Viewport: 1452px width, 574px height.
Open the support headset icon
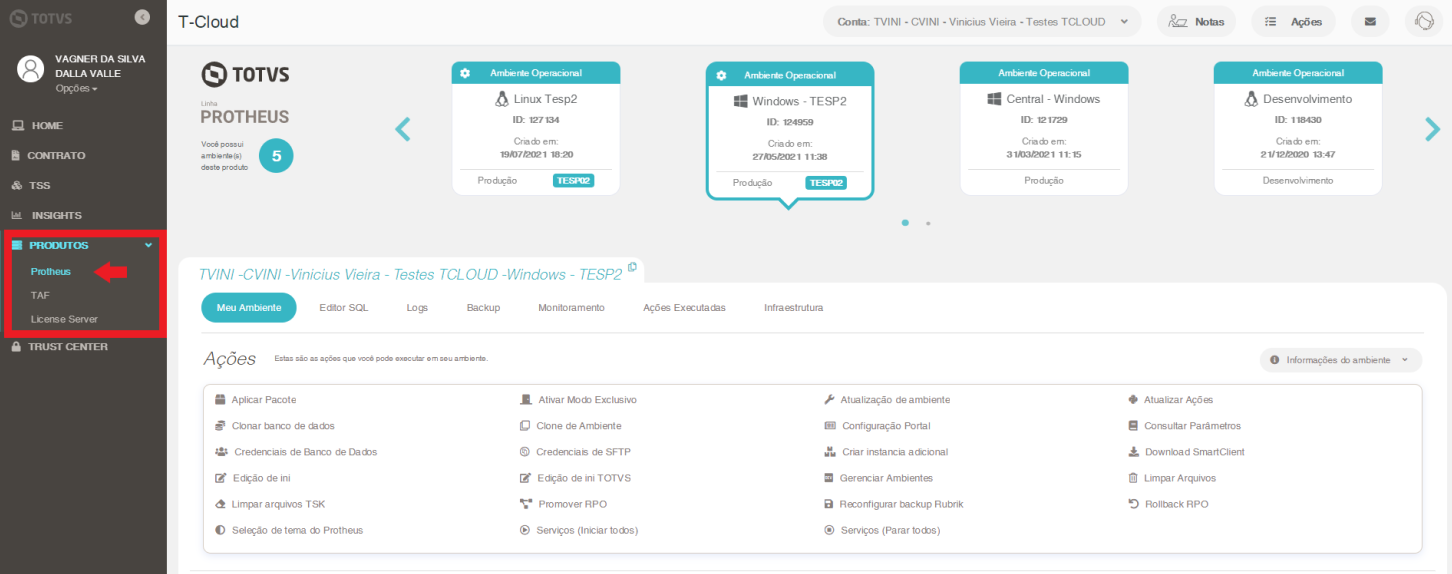tap(1423, 21)
